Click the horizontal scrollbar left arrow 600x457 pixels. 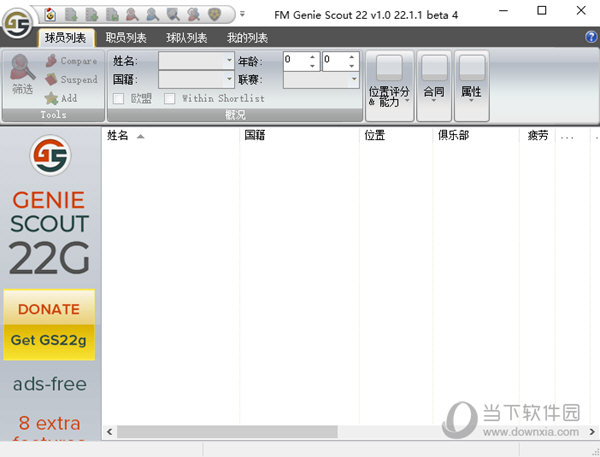point(109,432)
